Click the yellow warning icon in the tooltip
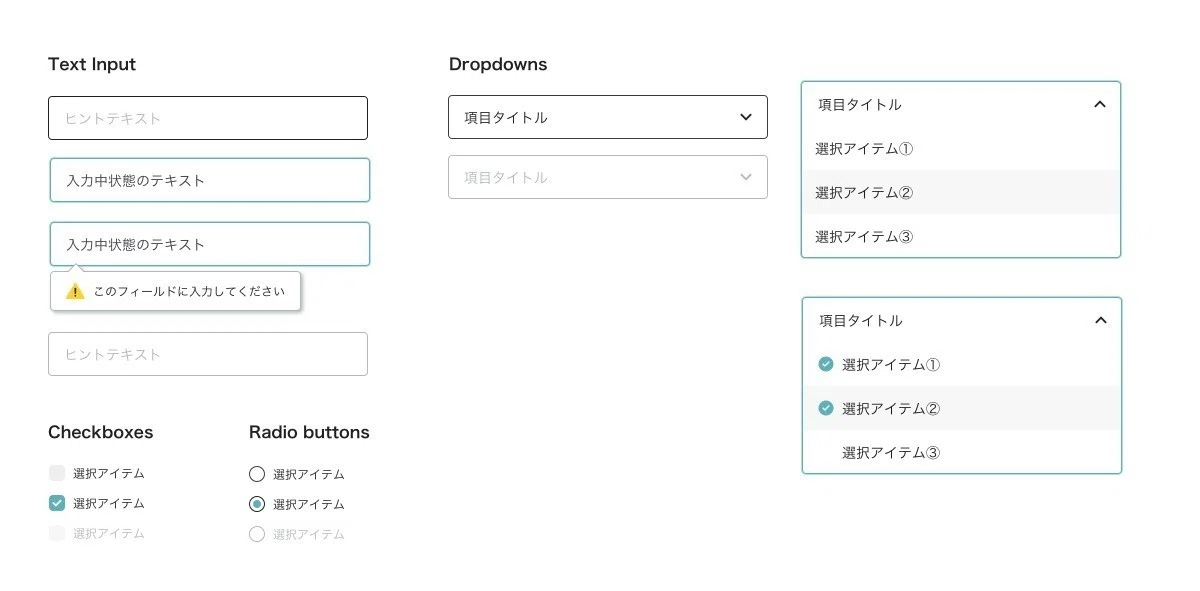 tap(75, 291)
